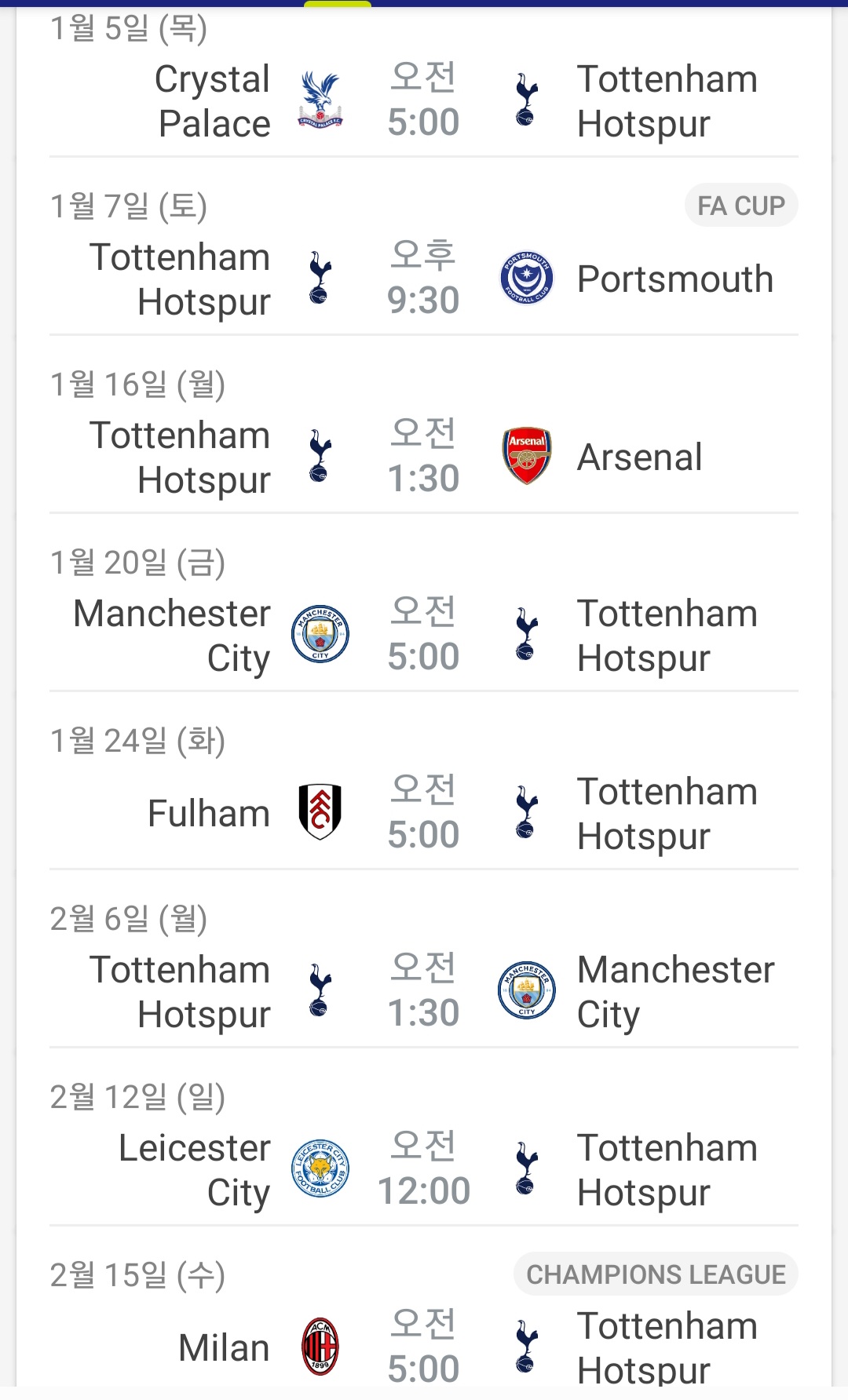Click the 오후 9:30 kickoff time
The image size is (848, 1400).
(x=423, y=278)
